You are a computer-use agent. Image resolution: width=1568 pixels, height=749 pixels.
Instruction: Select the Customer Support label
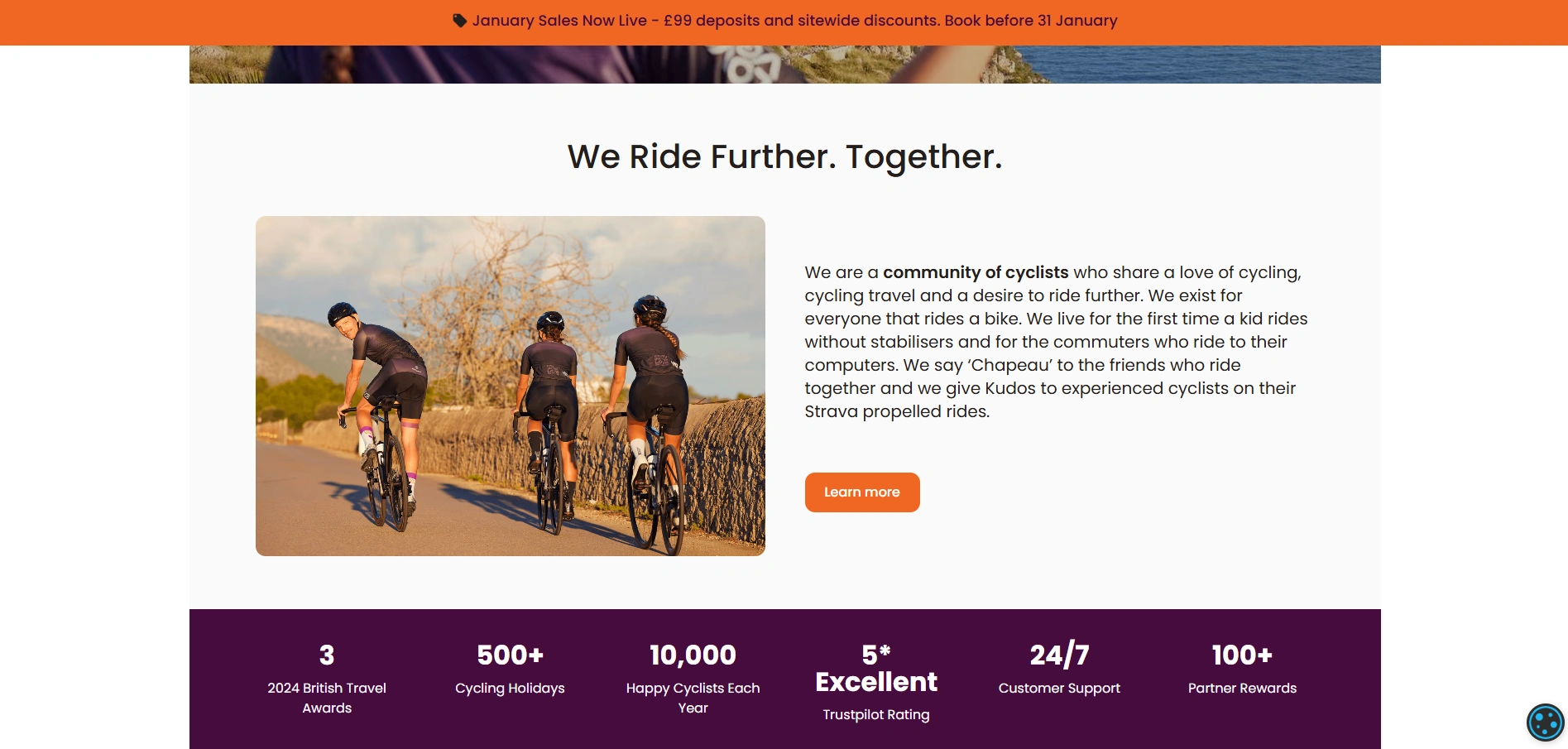(x=1059, y=688)
